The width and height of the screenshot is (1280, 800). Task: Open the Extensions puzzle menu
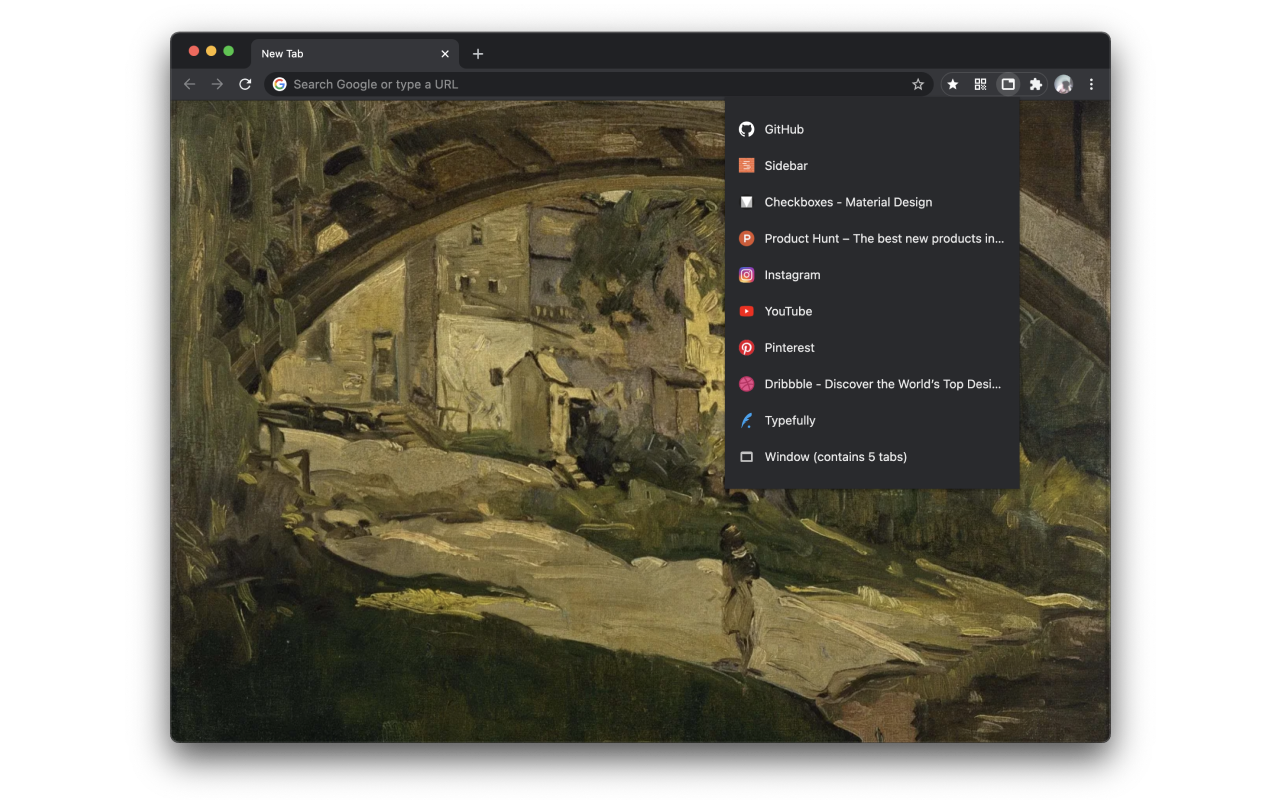tap(1036, 85)
